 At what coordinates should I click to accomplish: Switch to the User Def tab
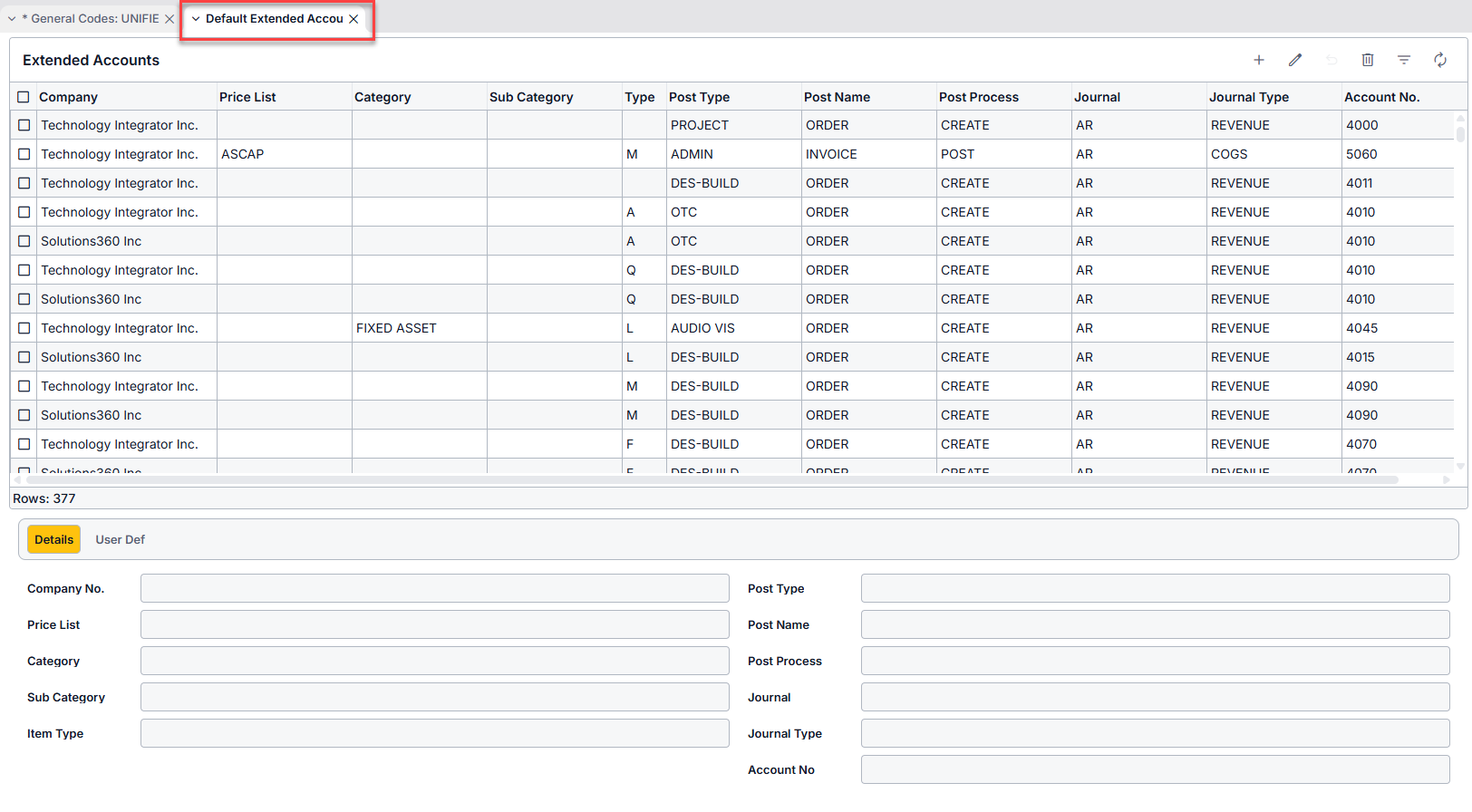point(120,539)
